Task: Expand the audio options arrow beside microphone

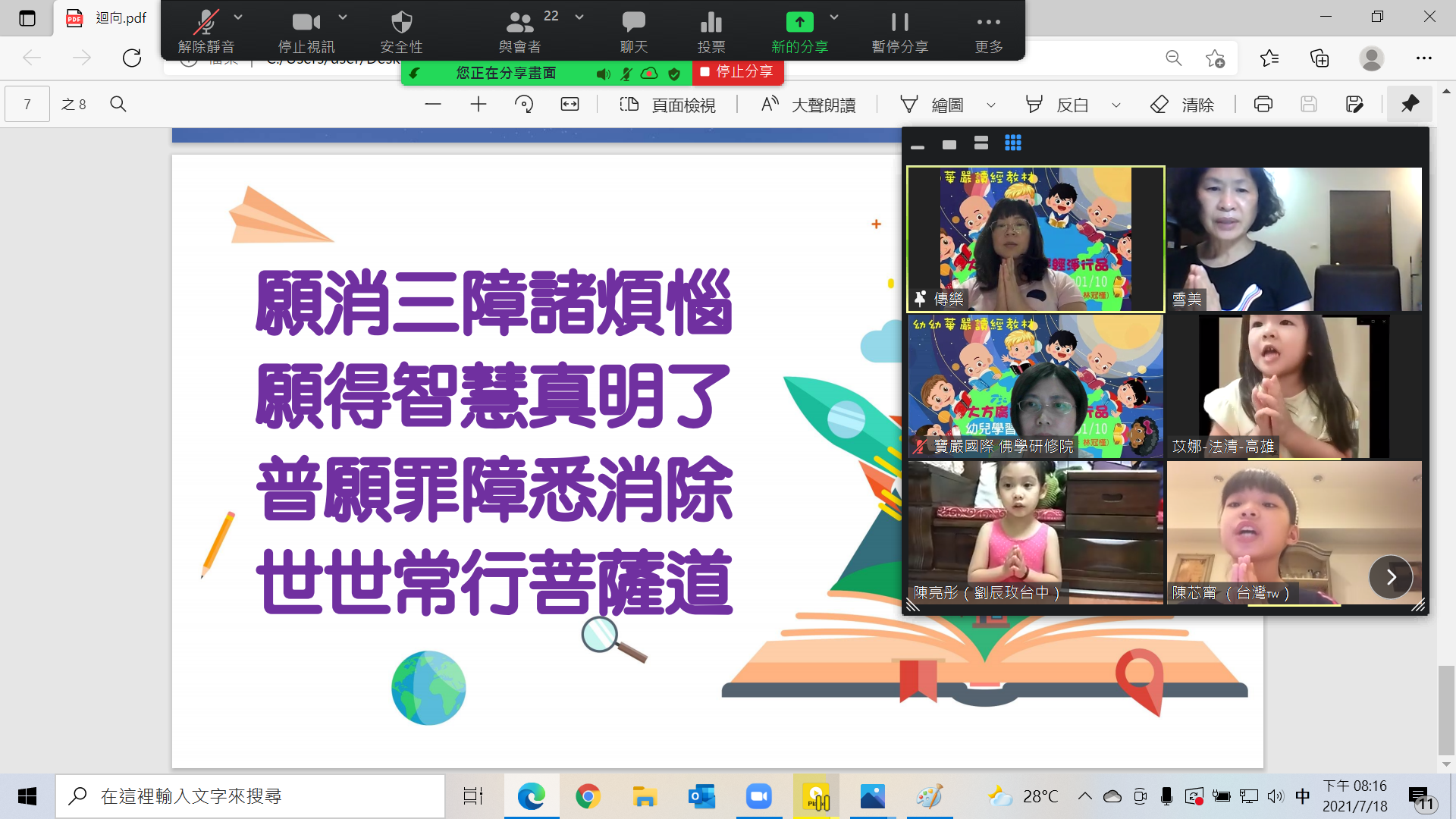Action: [x=238, y=17]
